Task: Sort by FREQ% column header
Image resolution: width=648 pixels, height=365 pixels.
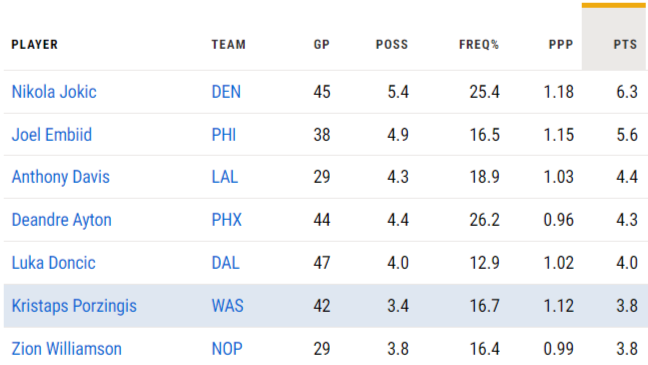Action: [x=479, y=44]
